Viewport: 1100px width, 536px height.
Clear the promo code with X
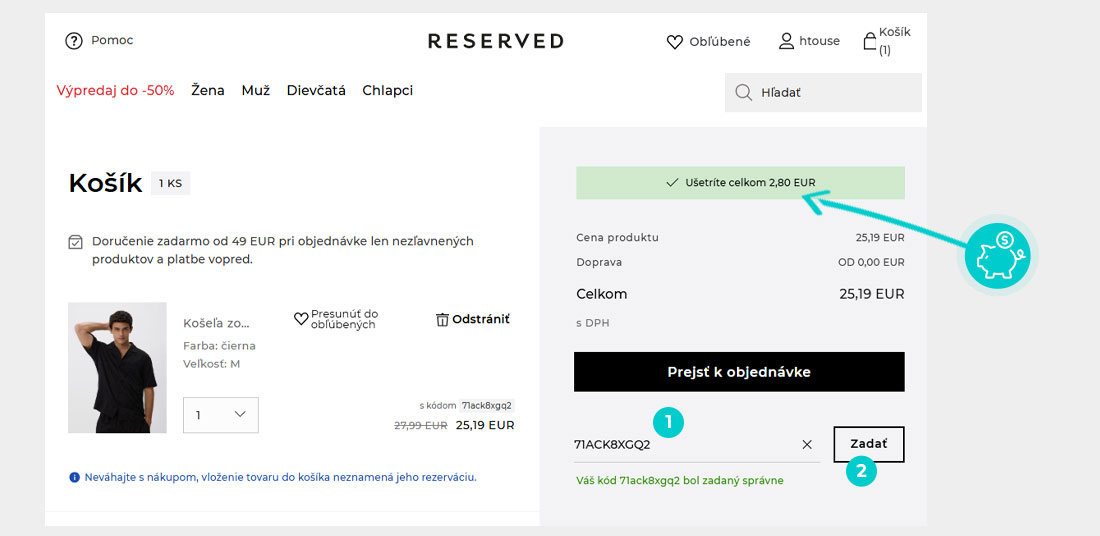[x=807, y=444]
